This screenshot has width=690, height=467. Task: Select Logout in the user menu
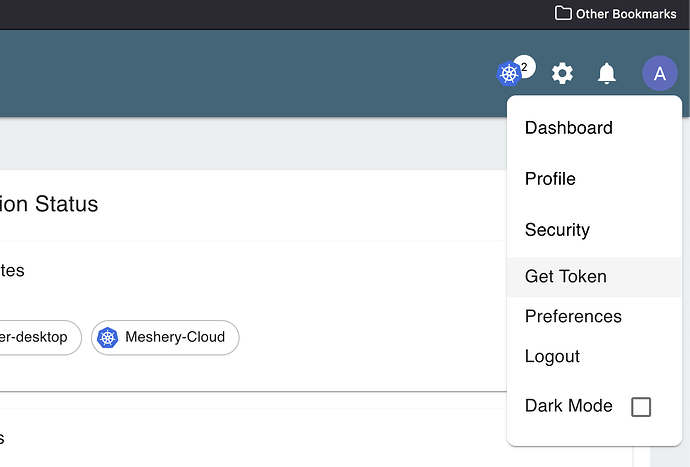594,357
